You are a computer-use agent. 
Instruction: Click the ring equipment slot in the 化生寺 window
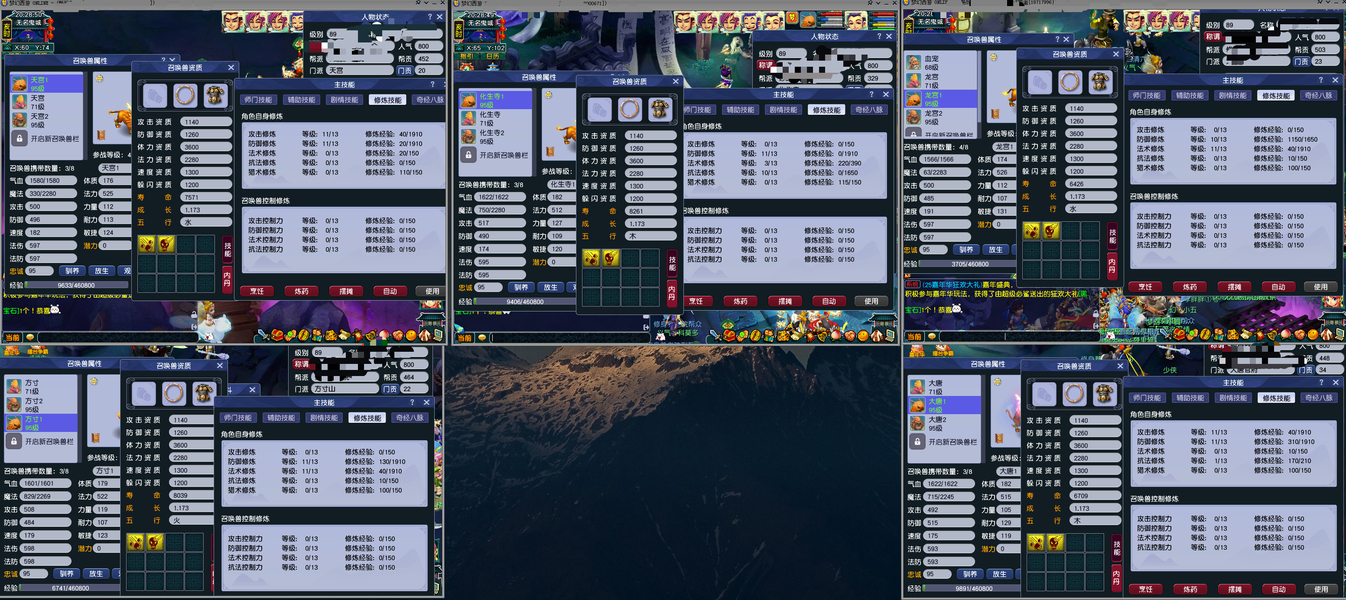pos(629,109)
